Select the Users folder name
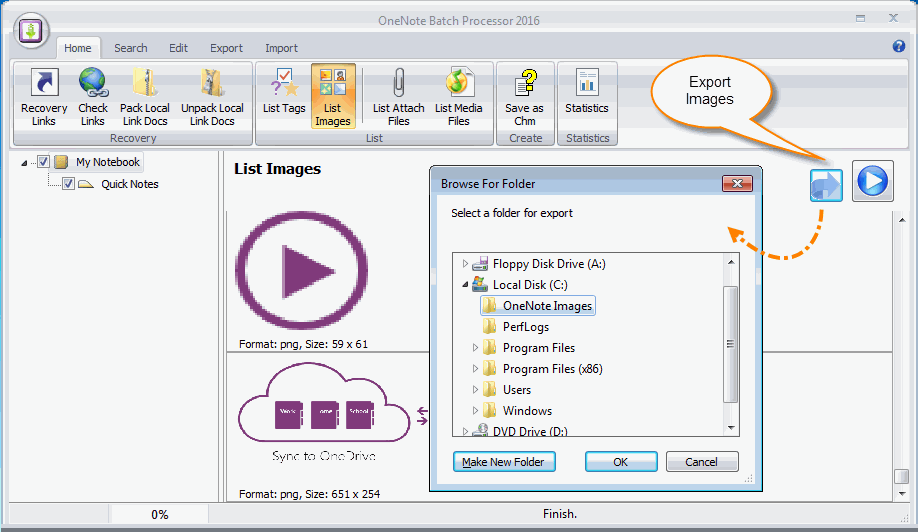The width and height of the screenshot is (918, 532). click(517, 390)
